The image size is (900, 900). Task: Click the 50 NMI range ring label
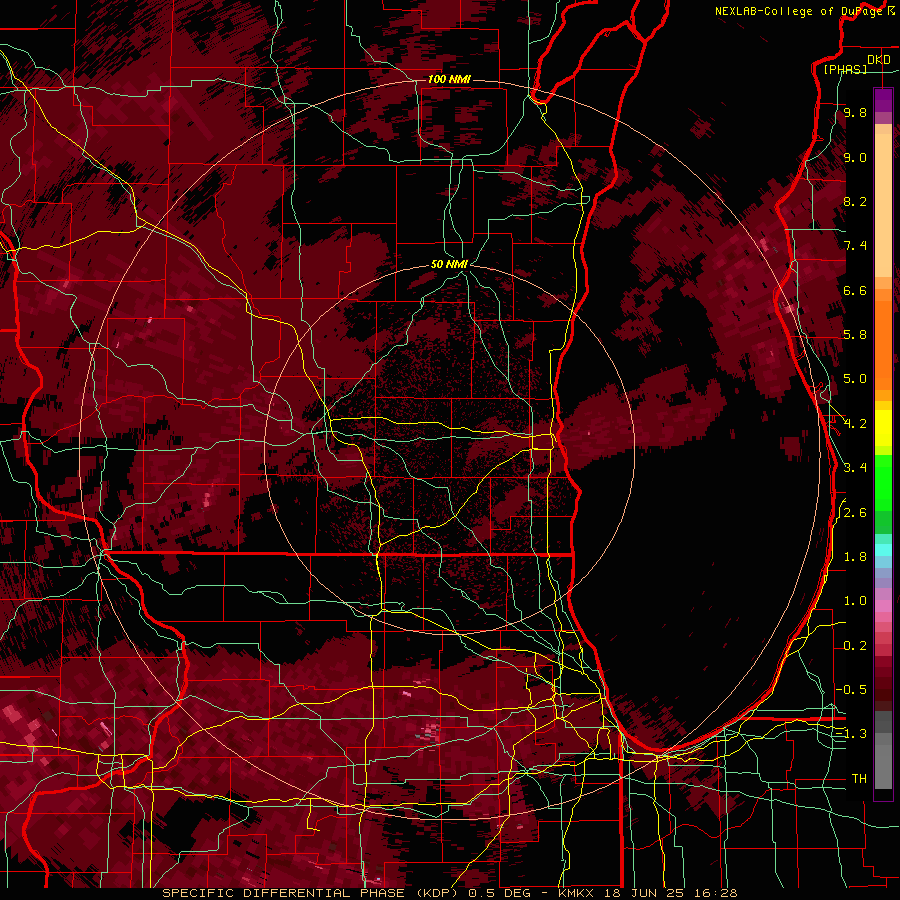[x=449, y=264]
